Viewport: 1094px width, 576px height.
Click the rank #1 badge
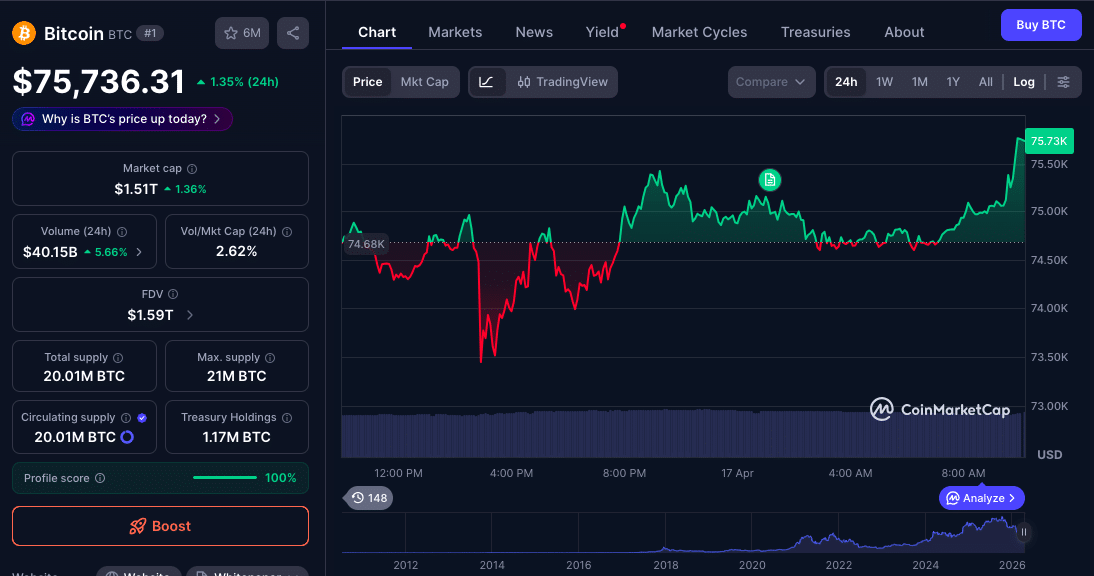coord(150,33)
